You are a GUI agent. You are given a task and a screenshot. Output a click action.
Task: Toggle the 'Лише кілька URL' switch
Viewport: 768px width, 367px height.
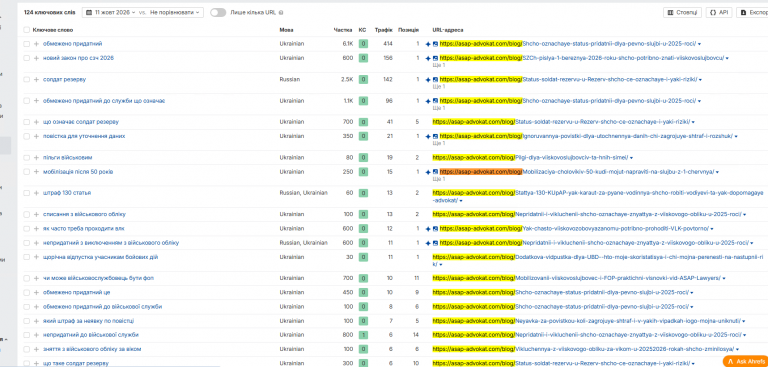click(218, 13)
